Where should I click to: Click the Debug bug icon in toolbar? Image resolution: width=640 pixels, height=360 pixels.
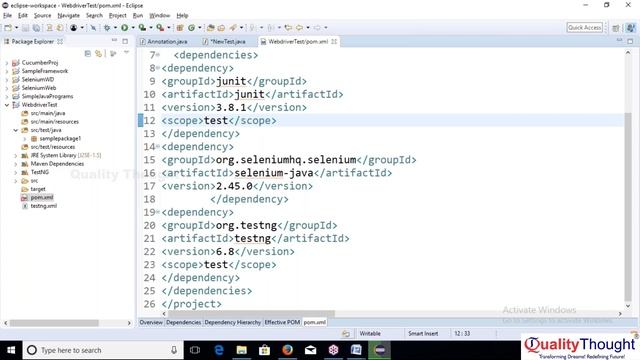point(107,28)
